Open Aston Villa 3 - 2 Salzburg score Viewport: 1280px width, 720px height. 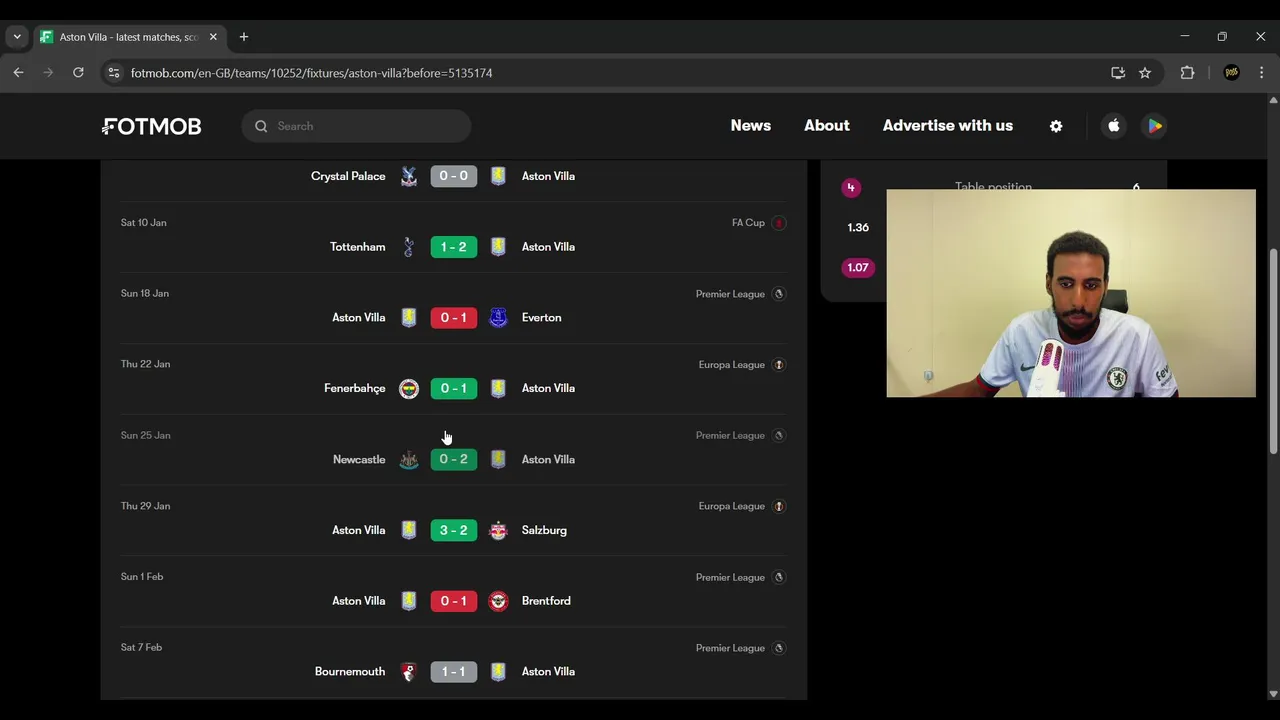(454, 530)
